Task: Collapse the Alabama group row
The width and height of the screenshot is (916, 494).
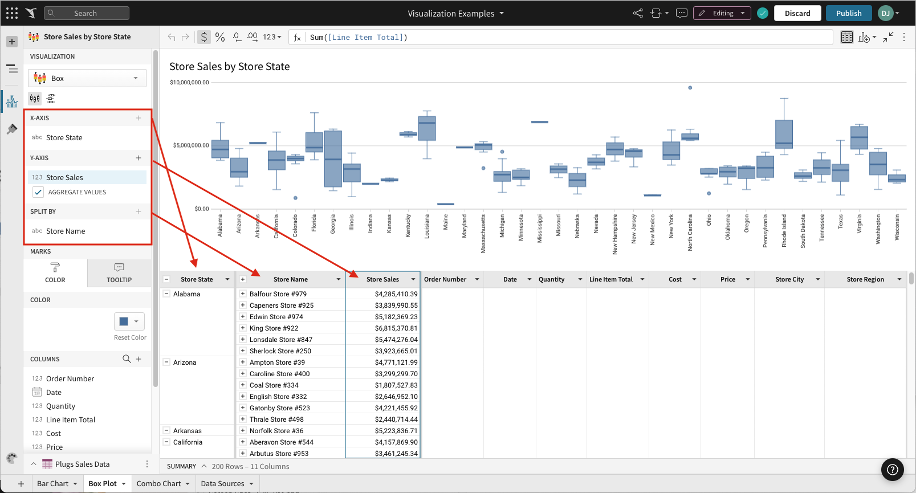Action: (166, 294)
